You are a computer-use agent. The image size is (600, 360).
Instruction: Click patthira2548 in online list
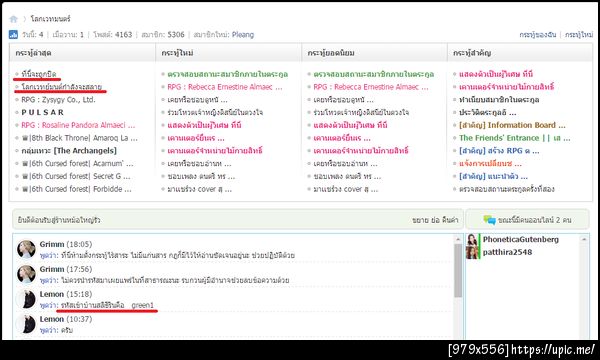click(507, 252)
